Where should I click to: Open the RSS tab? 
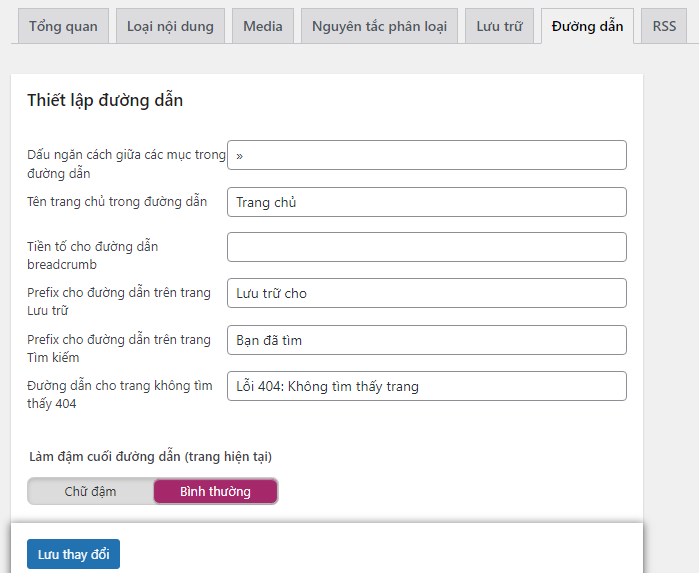(x=664, y=26)
